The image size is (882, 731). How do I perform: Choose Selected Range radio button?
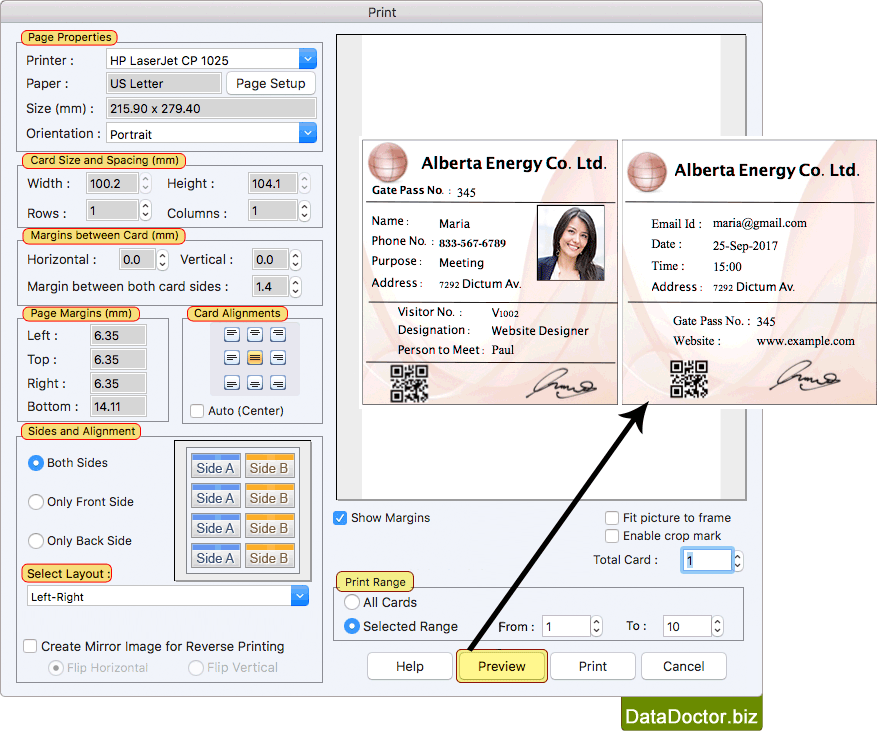click(352, 626)
